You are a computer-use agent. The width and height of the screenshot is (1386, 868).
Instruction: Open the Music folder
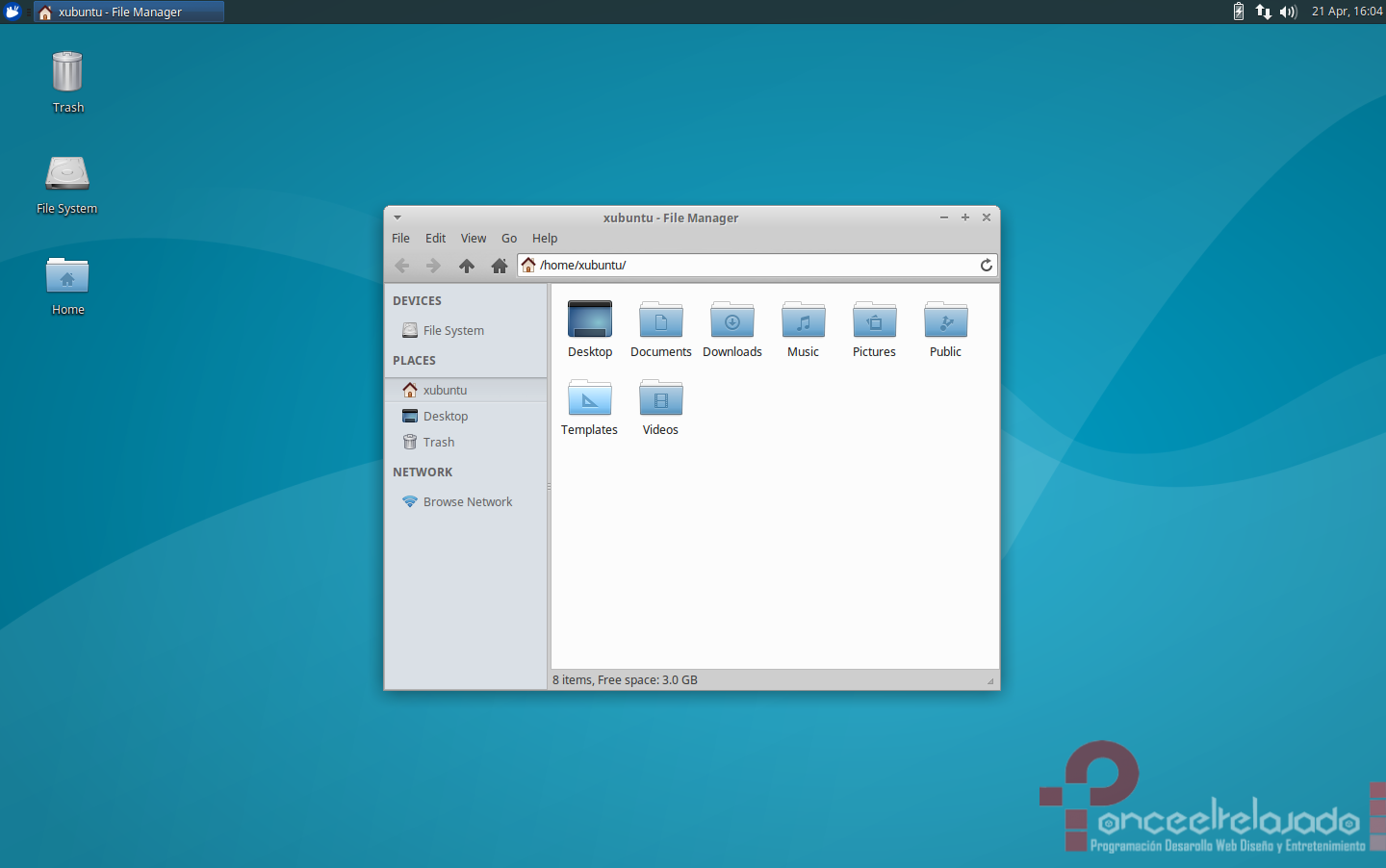coord(804,329)
